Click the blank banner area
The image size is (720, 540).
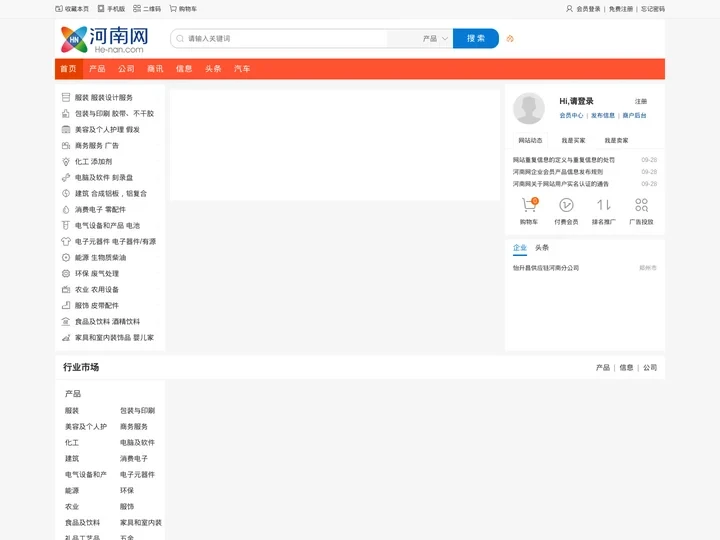pyautogui.click(x=335, y=145)
